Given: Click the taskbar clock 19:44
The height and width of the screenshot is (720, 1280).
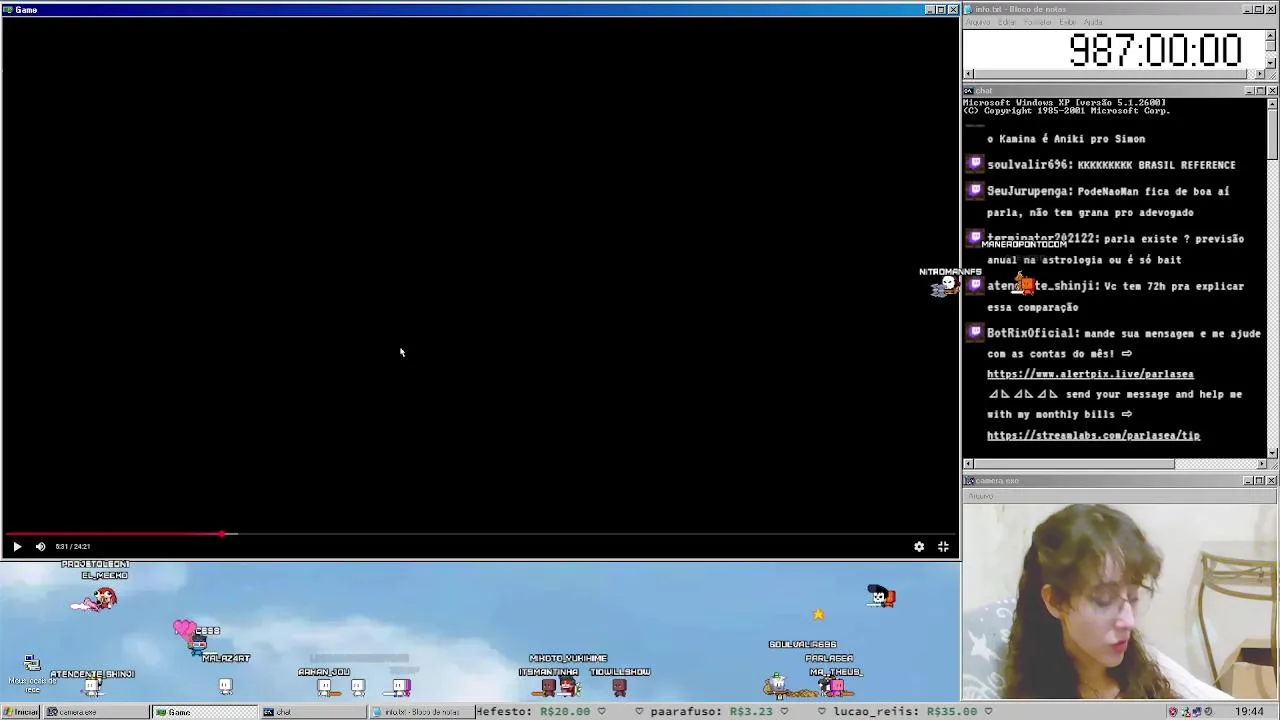Looking at the screenshot, I should (1248, 712).
